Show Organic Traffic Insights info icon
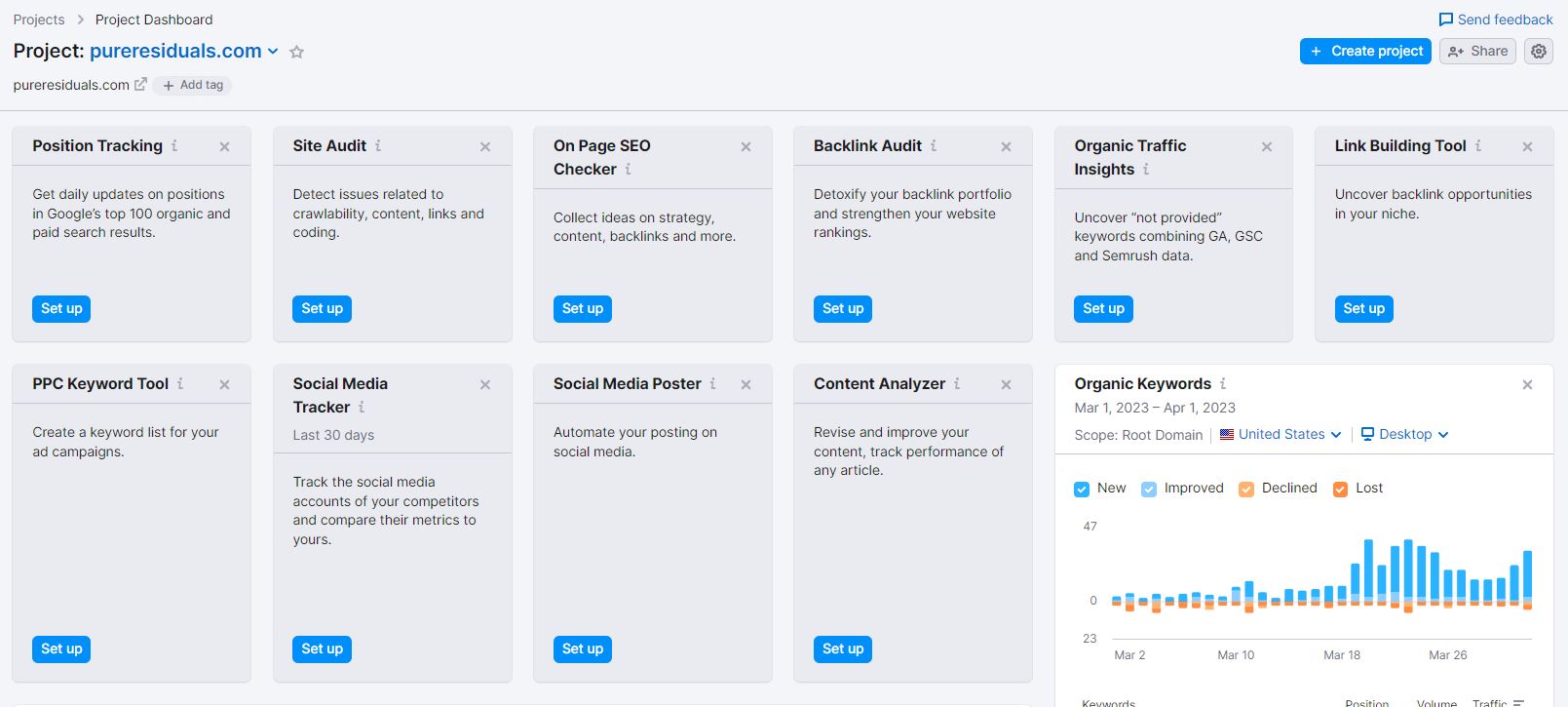 click(x=1146, y=169)
